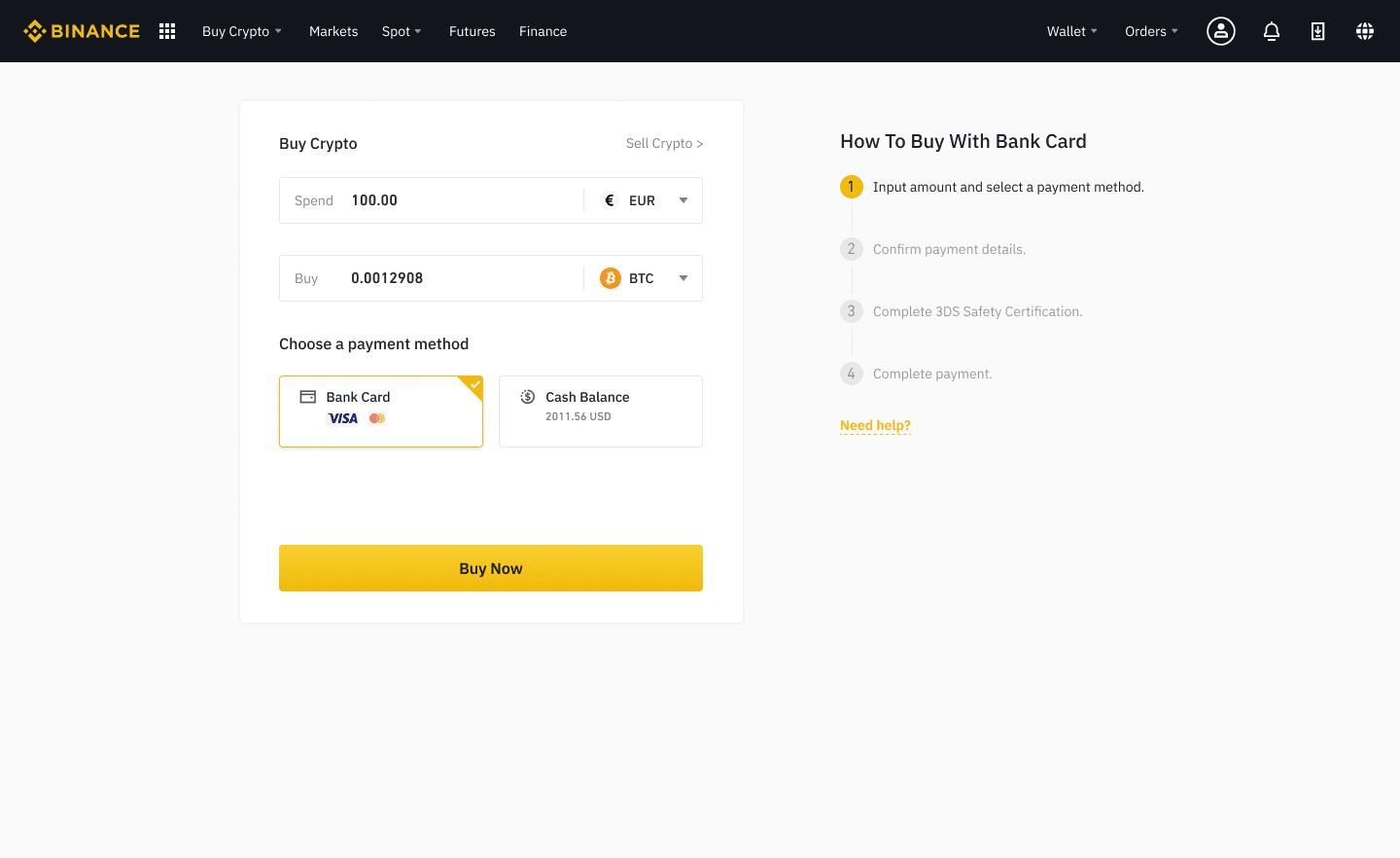This screenshot has width=1400, height=858.
Task: Click step 1 number circle
Action: pos(852,187)
